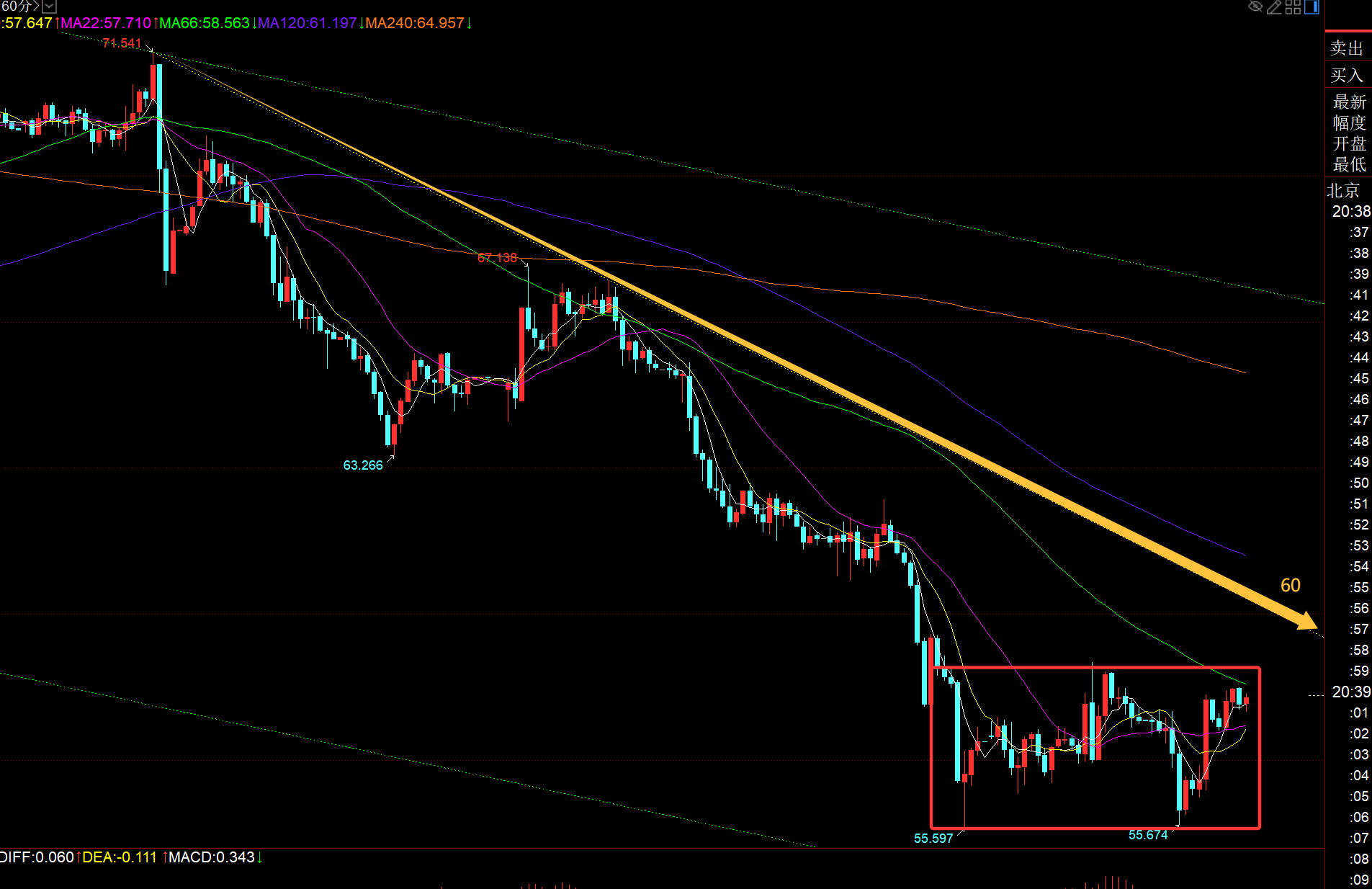
Task: Open the 60分 period selector
Action: click(x=19, y=6)
